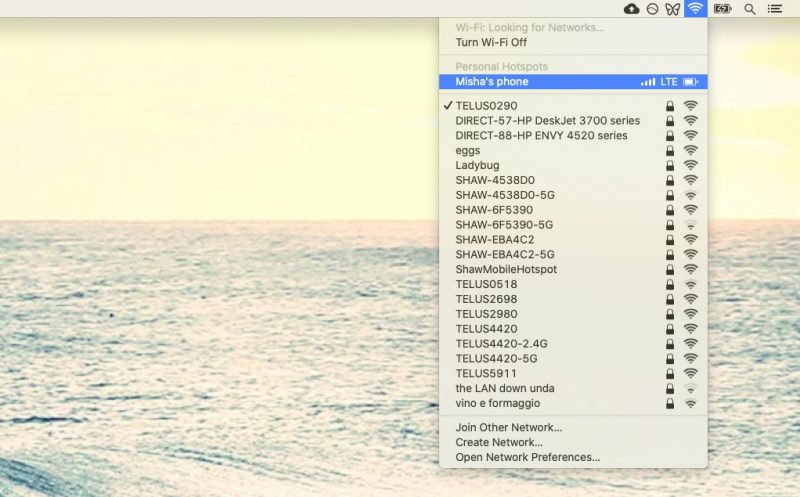Image resolution: width=800 pixels, height=497 pixels.
Task: Open the butterfly app menu bar icon
Action: pos(672,9)
